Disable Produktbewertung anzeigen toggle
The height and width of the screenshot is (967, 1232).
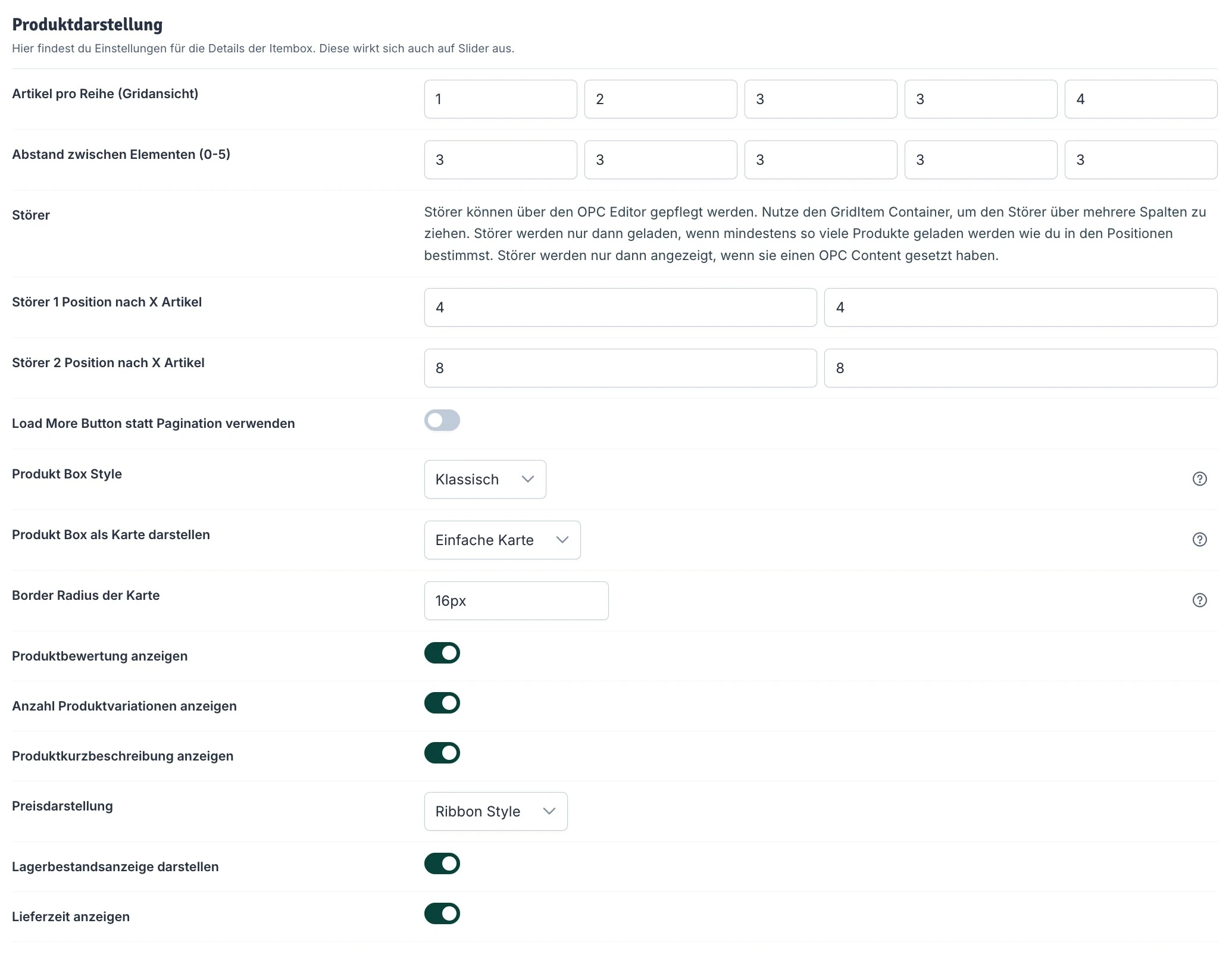[x=442, y=653]
